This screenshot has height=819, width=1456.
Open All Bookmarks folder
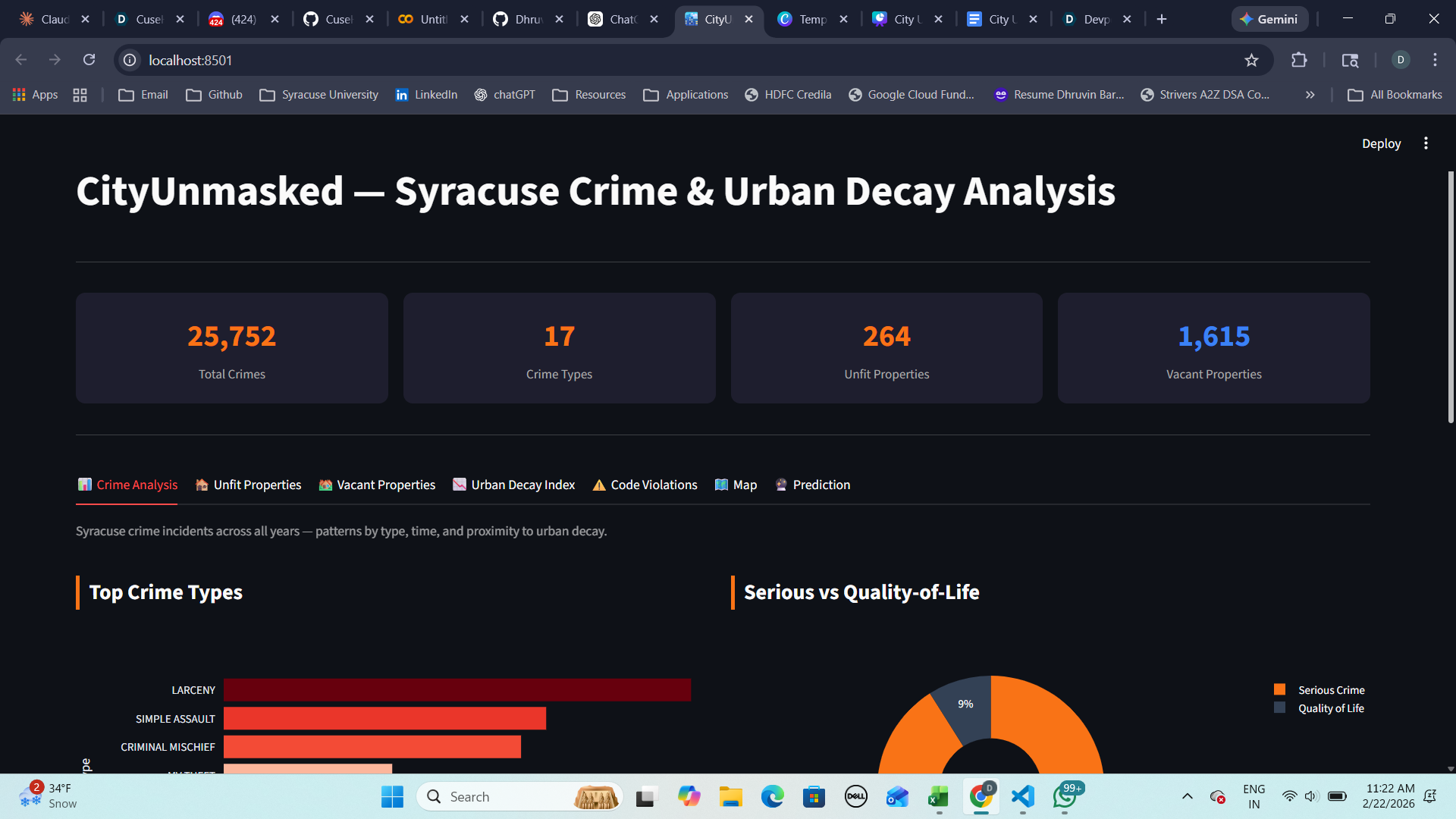[x=1395, y=95]
